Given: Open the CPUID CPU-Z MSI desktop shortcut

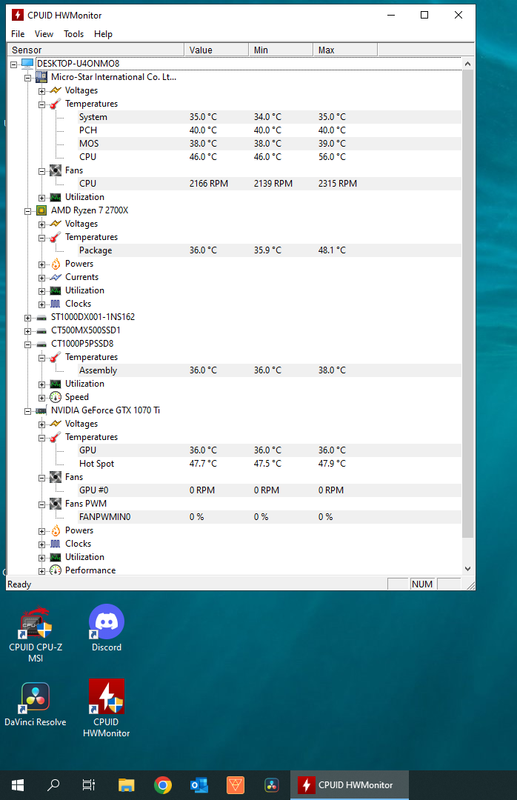Looking at the screenshot, I should coord(35,634).
